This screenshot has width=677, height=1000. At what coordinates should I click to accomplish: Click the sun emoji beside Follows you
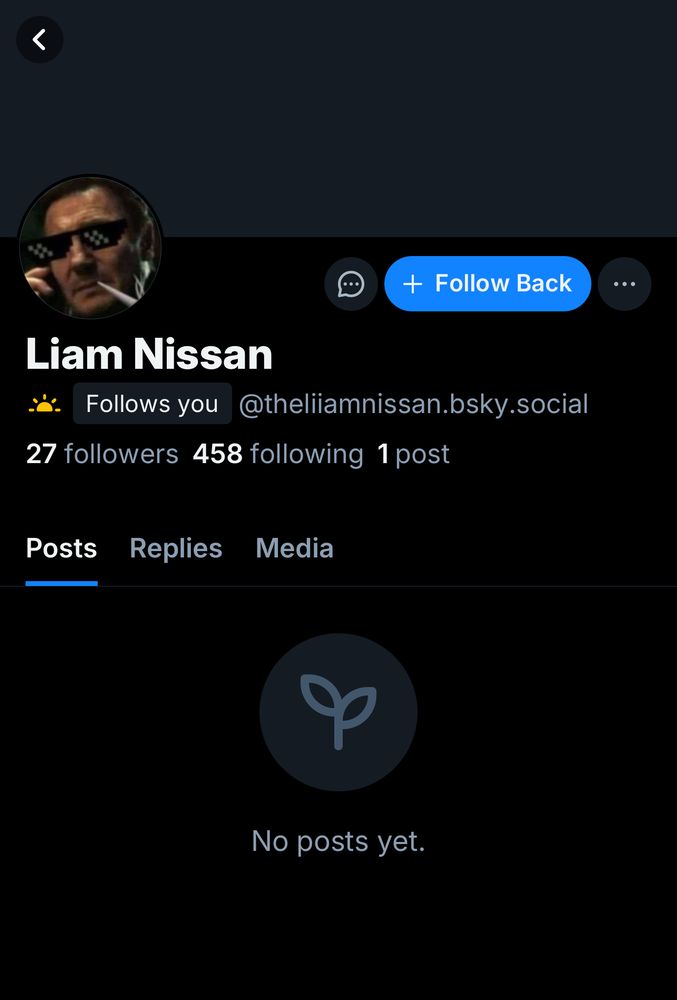point(45,404)
